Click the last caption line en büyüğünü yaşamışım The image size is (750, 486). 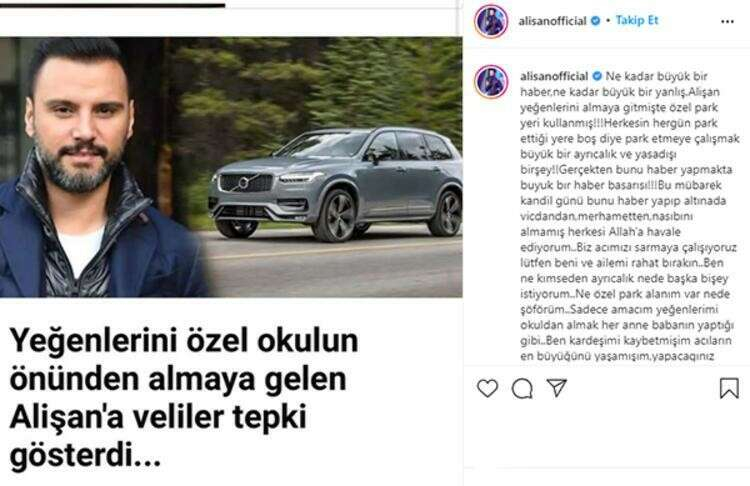pyautogui.click(x=617, y=356)
